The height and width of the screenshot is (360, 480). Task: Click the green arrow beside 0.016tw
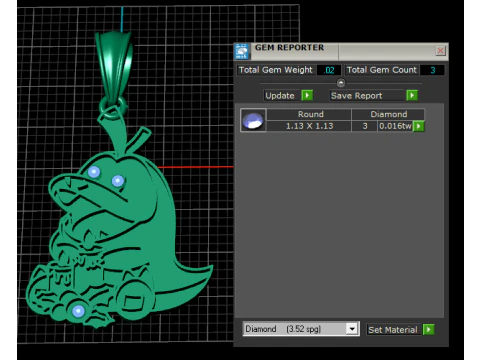coord(419,126)
